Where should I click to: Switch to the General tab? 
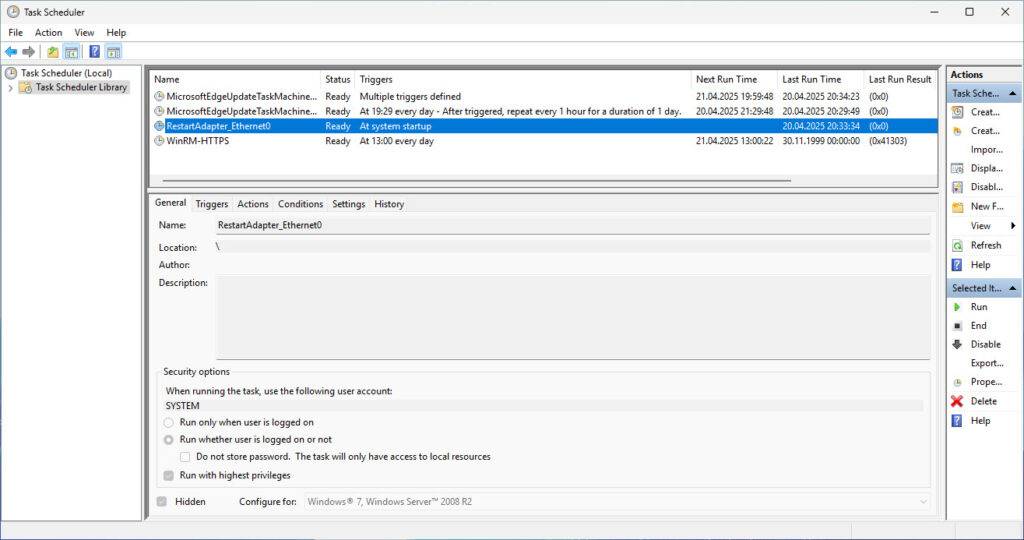pos(170,203)
